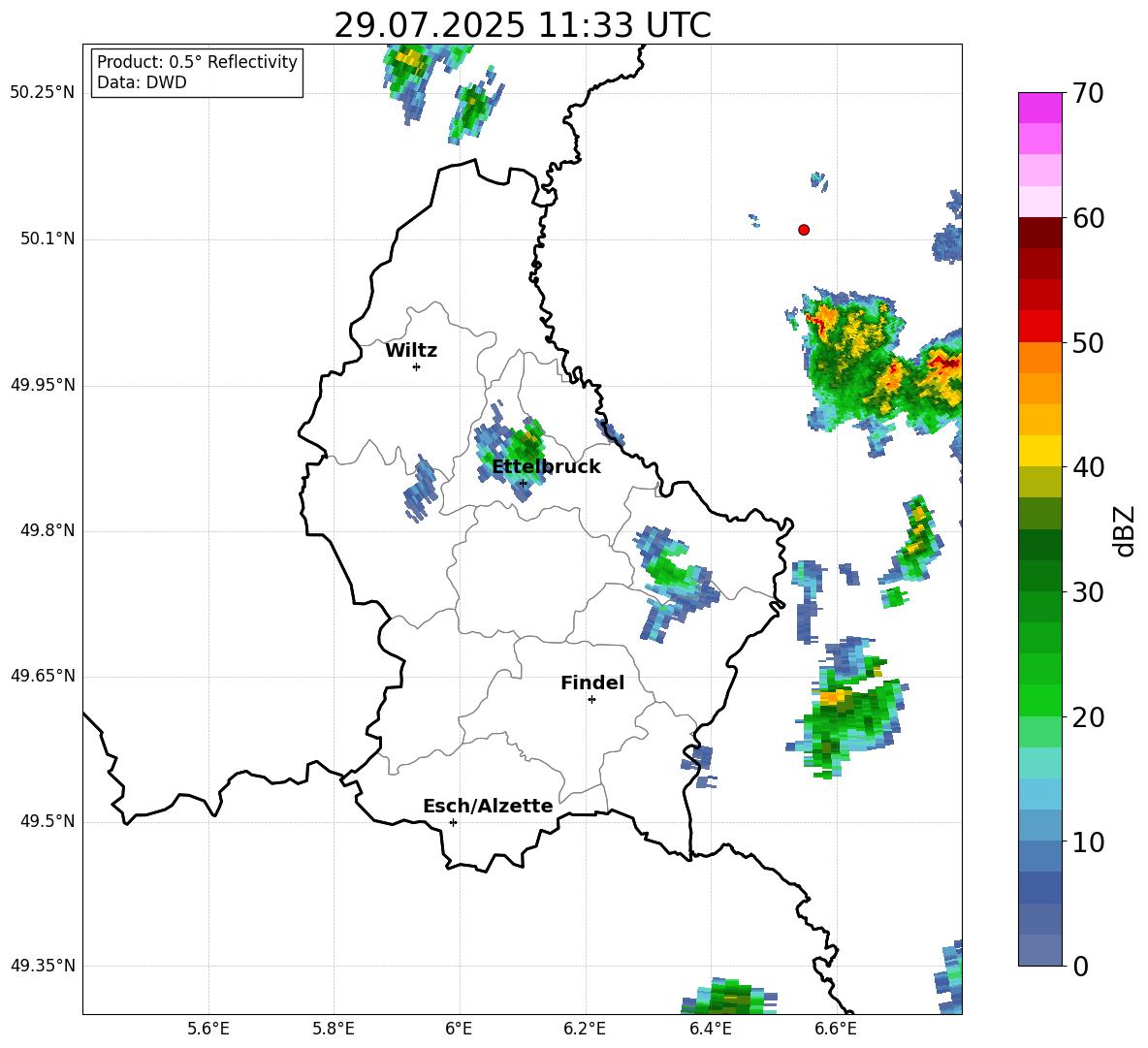The width and height of the screenshot is (1148, 1048).
Task: Click the "Data: DWD" text
Action: pos(142,82)
